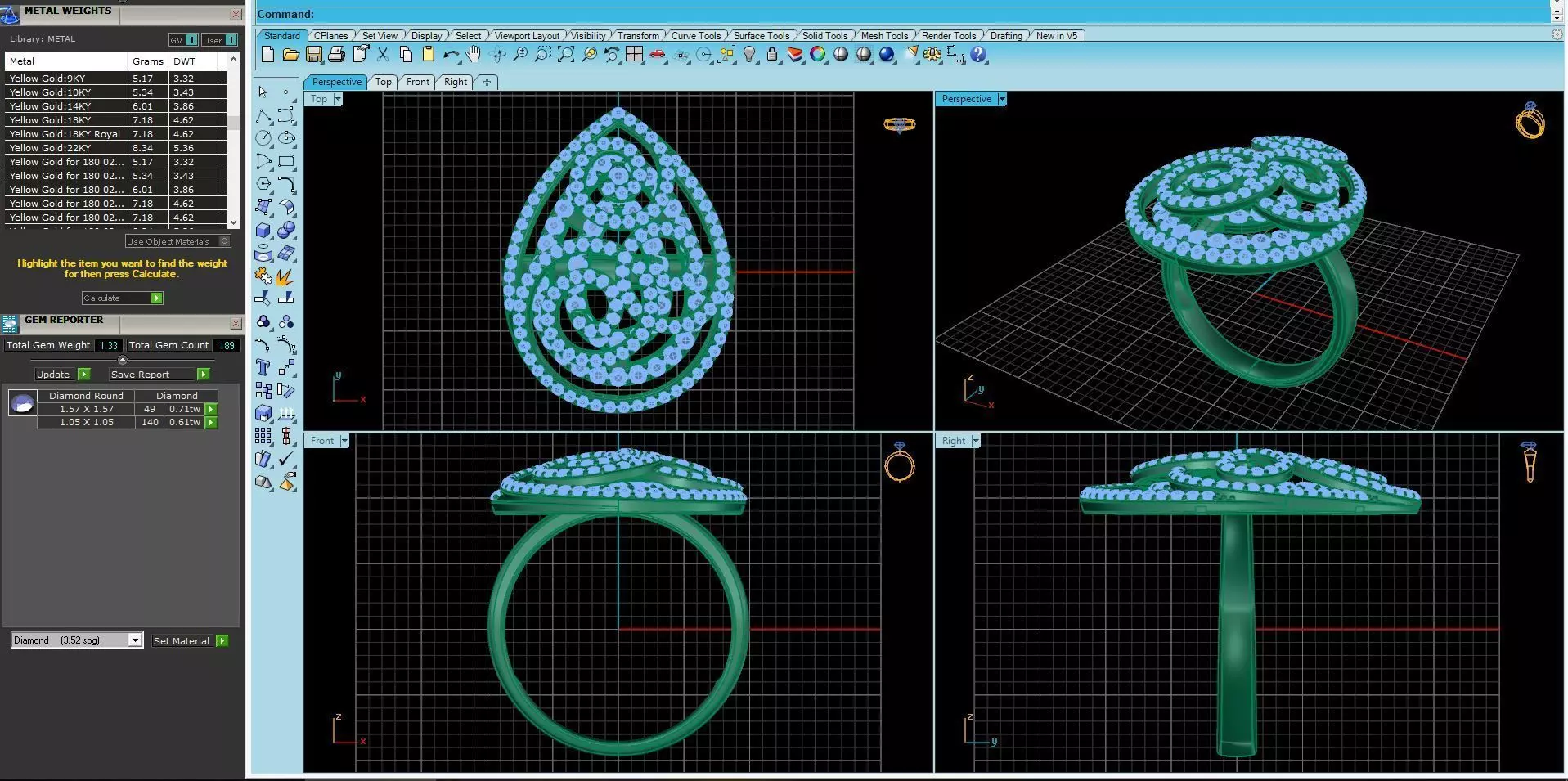Open Options with the gear icon
The image size is (1568, 781).
pos(932,55)
